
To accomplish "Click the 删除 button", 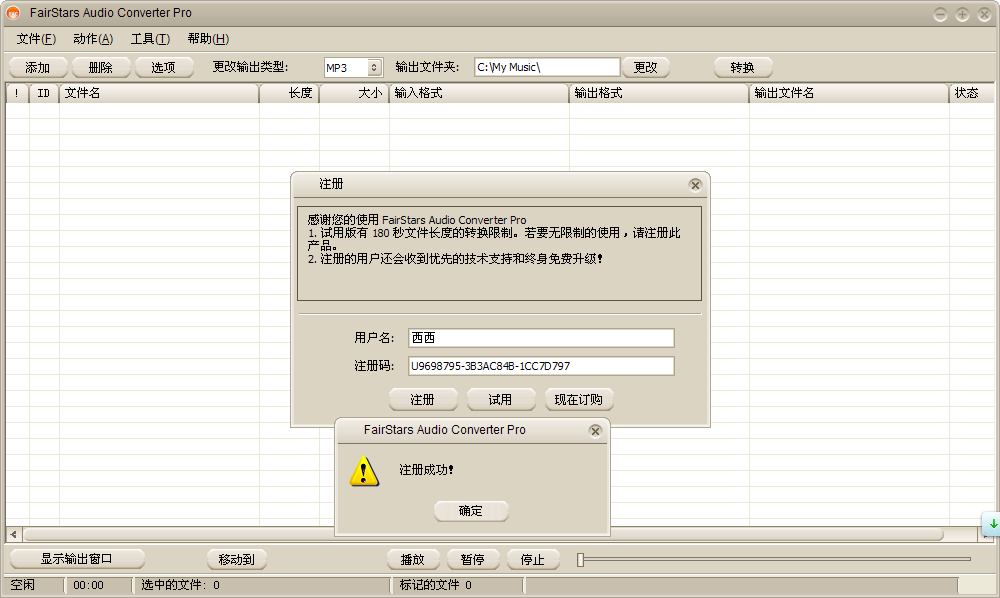I will 101,68.
